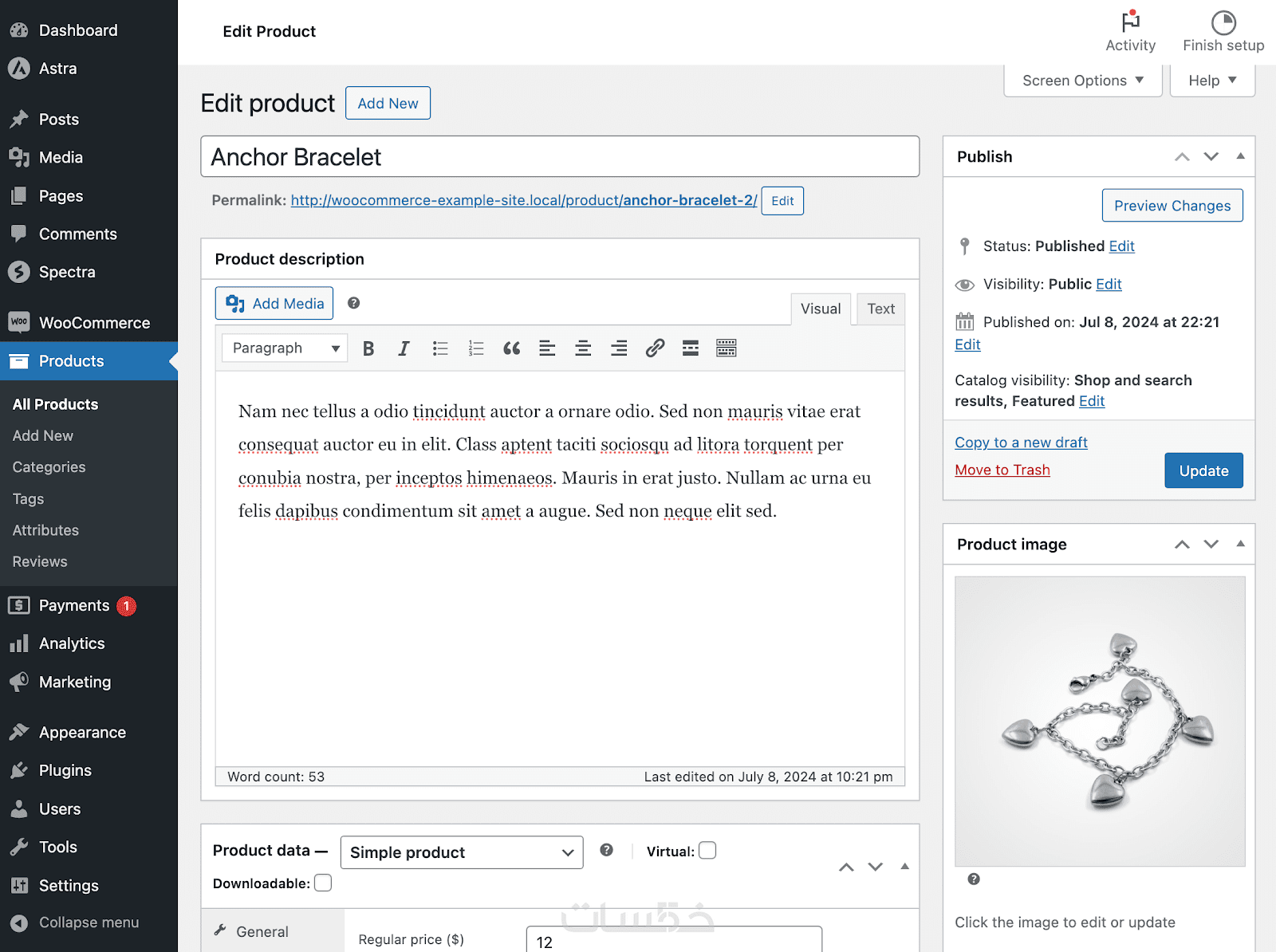Open the Activity panel
The image size is (1276, 952).
pyautogui.click(x=1130, y=32)
